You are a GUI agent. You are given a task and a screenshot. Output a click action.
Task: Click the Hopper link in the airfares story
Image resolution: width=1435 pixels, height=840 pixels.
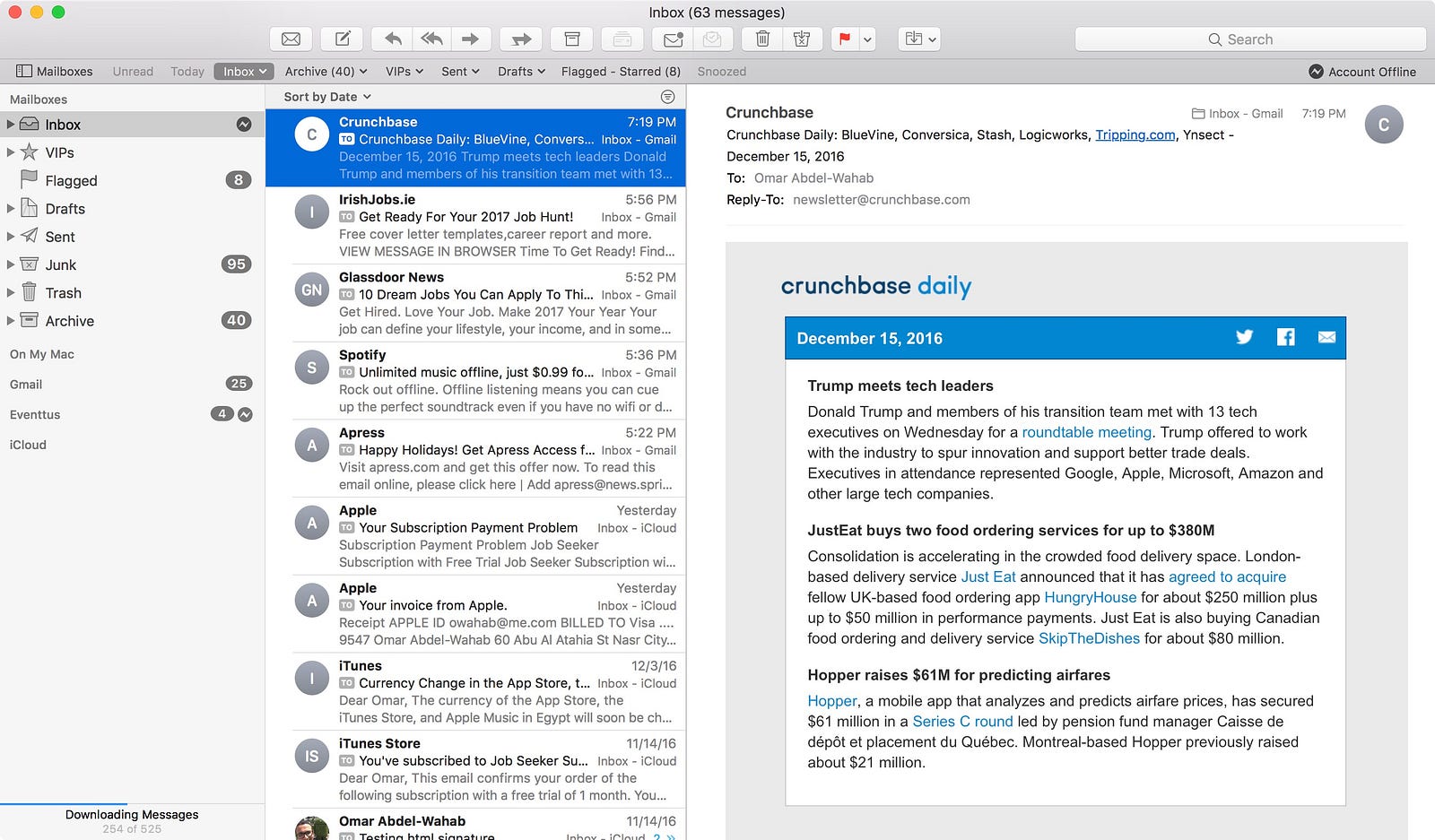coord(832,701)
